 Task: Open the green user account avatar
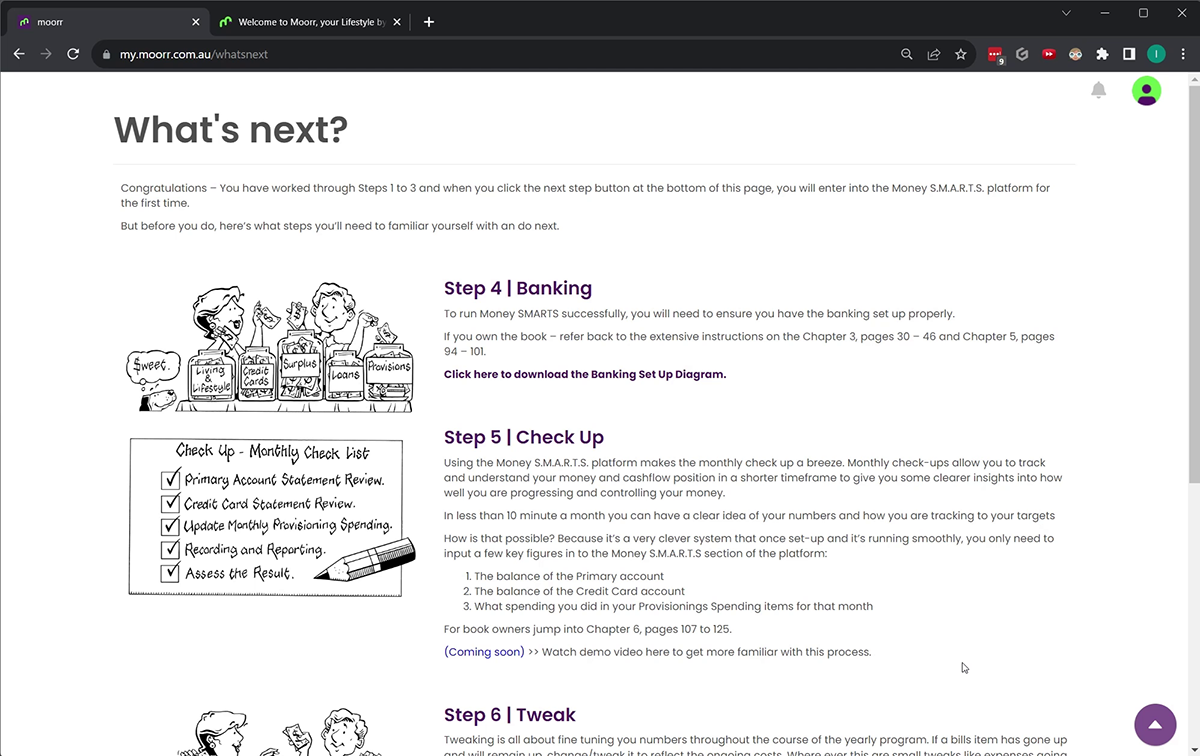[1146, 90]
